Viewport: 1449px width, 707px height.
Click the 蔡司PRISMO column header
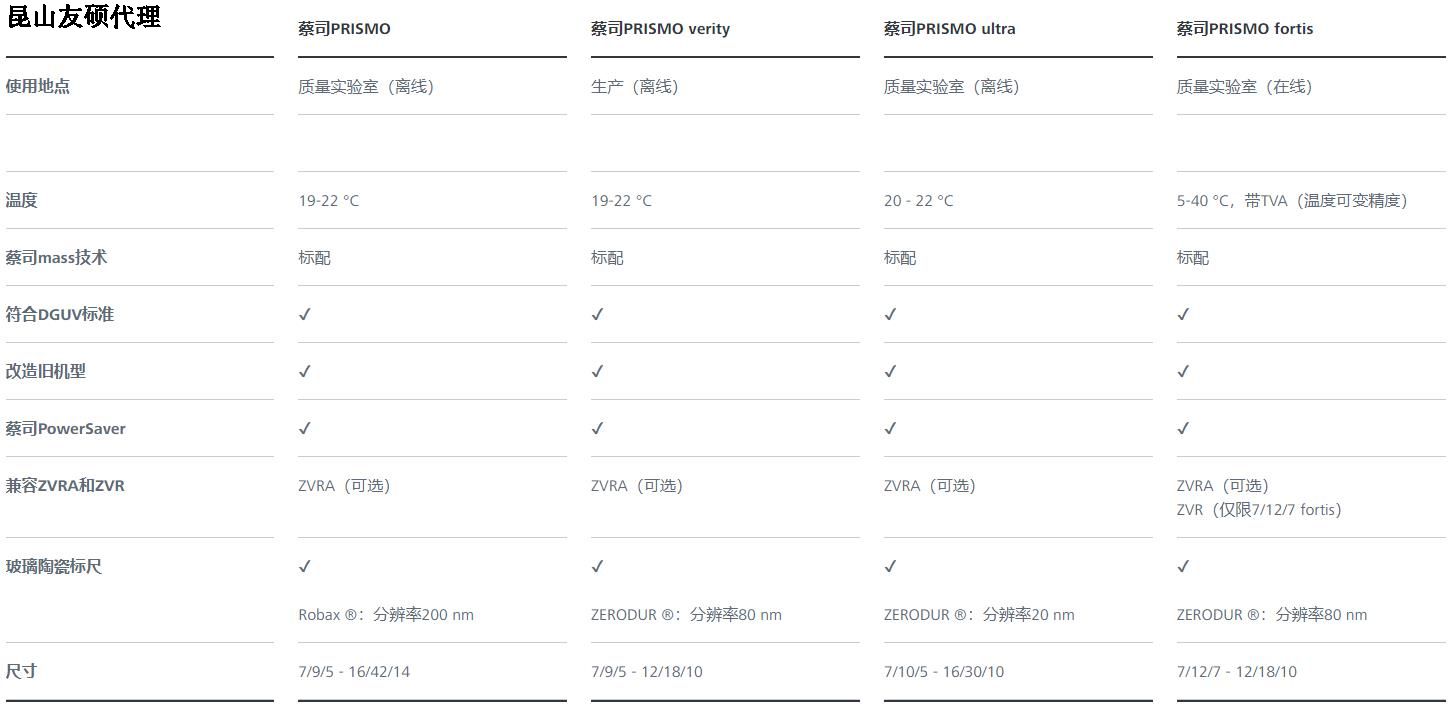click(344, 29)
